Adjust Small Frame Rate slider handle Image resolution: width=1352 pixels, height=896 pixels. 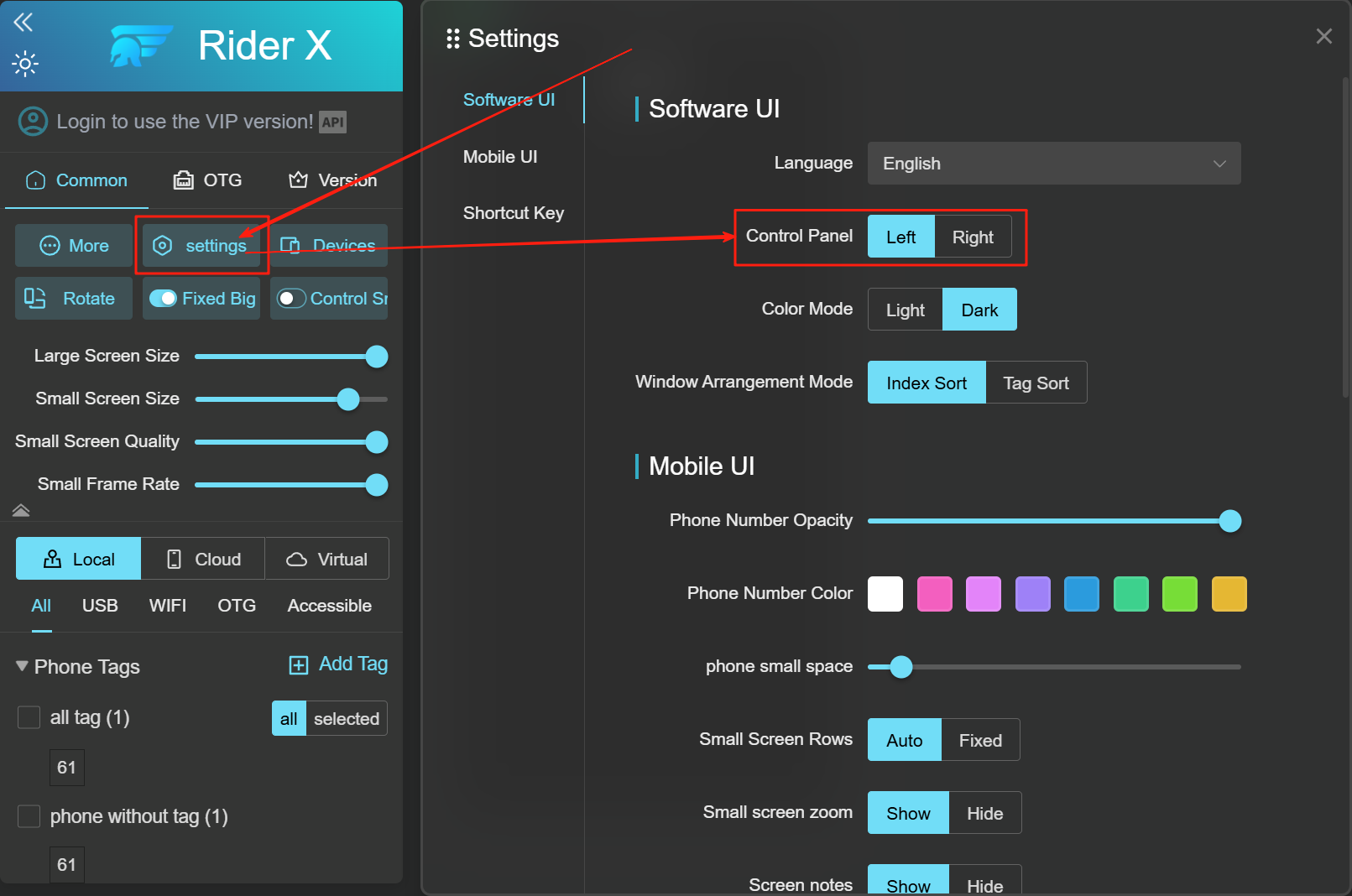[377, 485]
